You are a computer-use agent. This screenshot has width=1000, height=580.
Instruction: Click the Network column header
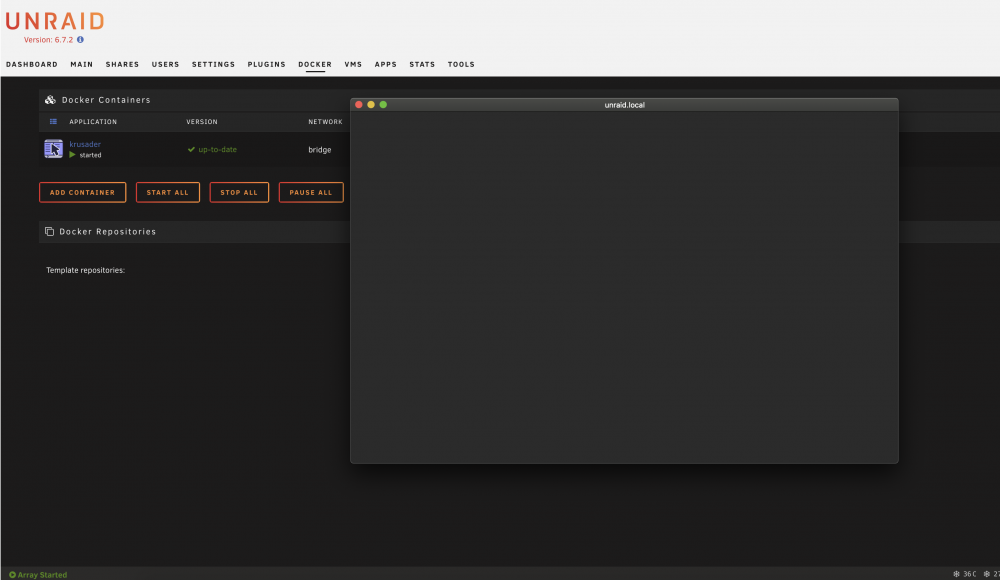(x=325, y=122)
